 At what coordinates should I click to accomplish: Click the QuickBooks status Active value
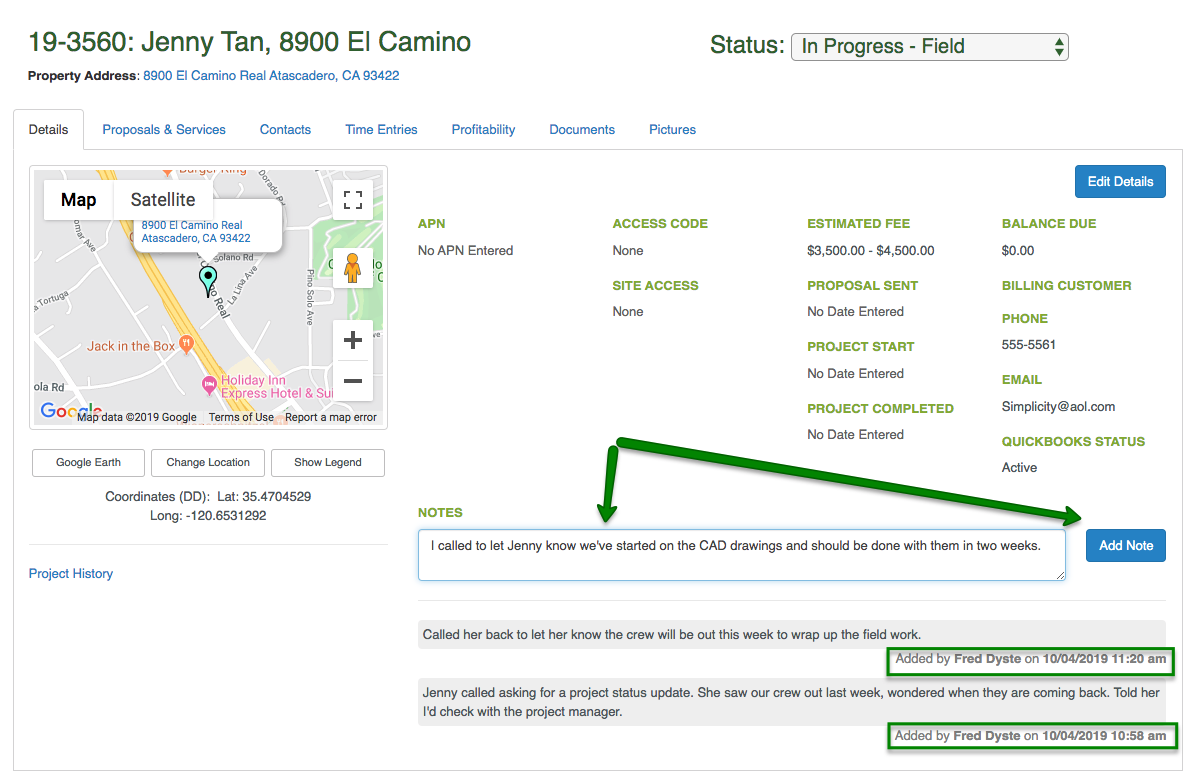1019,468
